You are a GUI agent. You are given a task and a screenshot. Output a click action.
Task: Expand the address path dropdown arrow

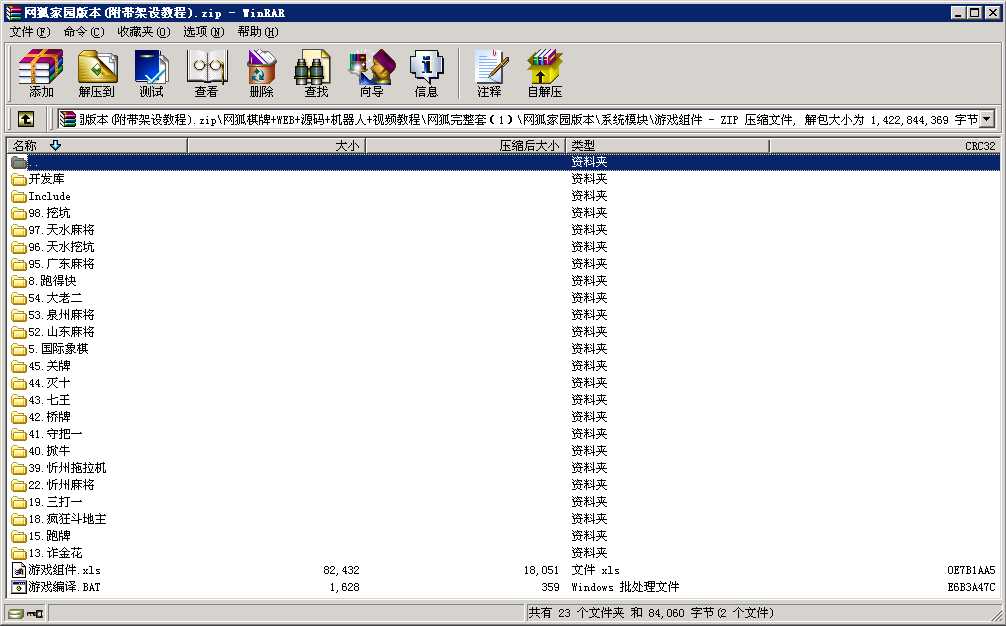(987, 119)
